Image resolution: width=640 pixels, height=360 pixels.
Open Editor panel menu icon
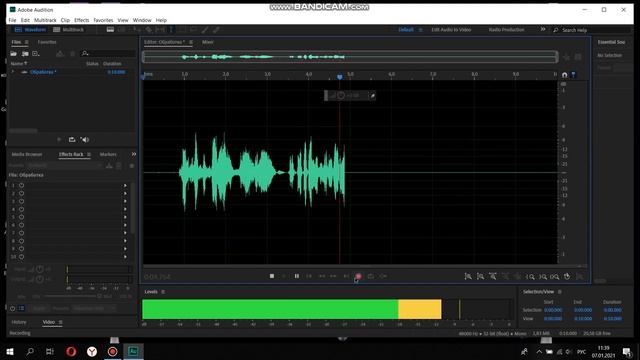(x=191, y=42)
